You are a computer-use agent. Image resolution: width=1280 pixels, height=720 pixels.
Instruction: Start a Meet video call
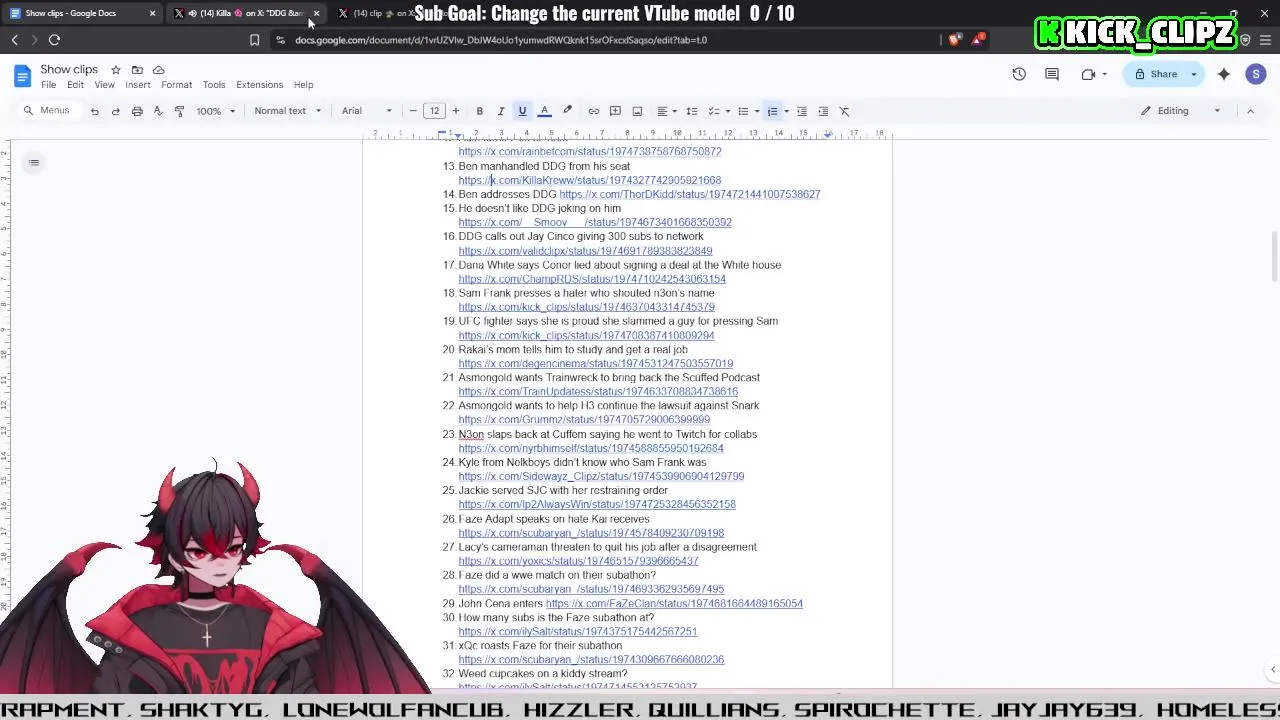click(x=1088, y=74)
